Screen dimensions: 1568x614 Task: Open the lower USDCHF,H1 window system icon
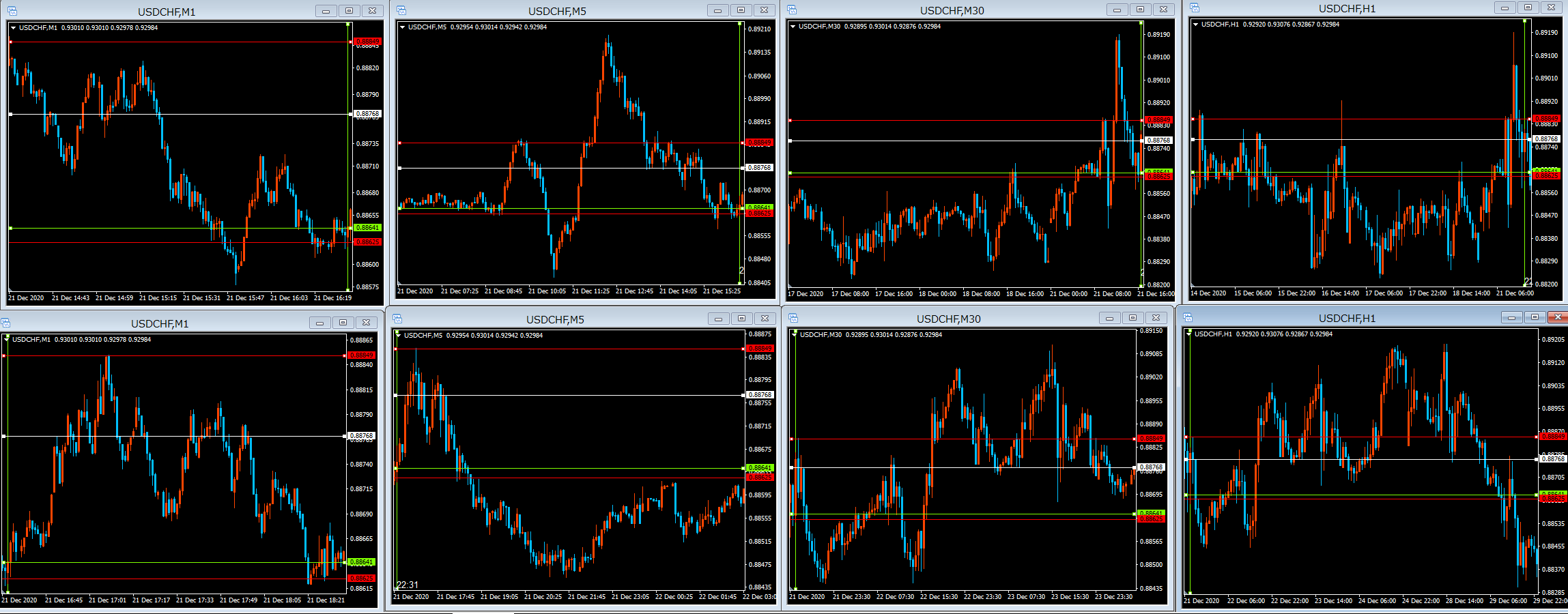[1188, 317]
